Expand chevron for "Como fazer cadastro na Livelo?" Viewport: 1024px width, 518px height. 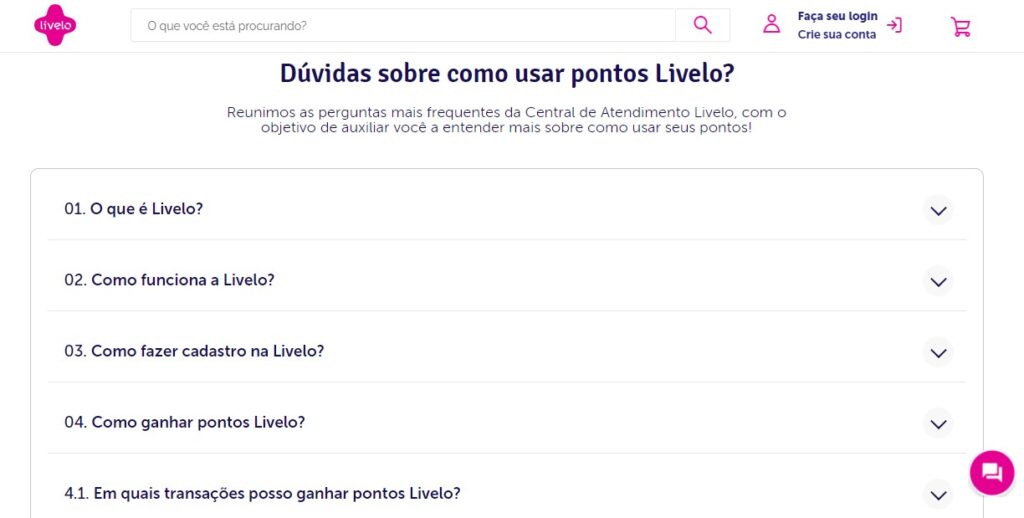pyautogui.click(x=937, y=352)
